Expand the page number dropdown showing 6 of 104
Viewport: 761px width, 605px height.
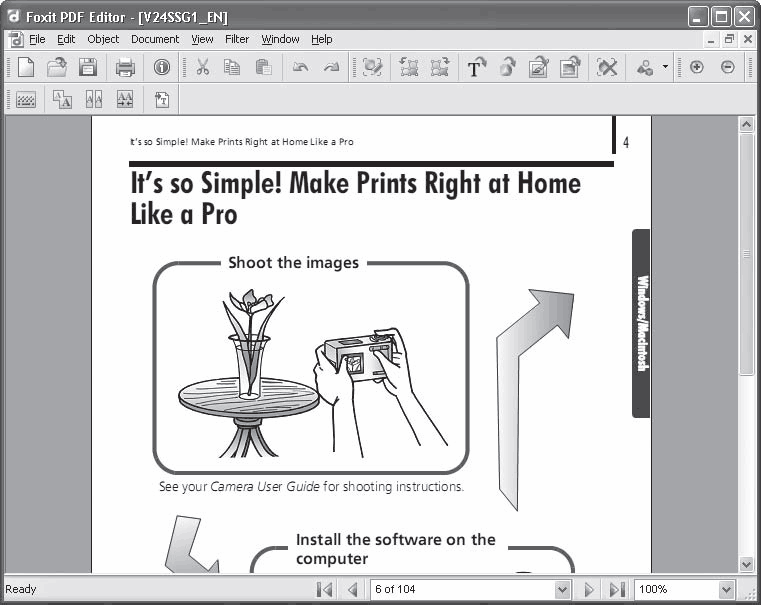click(x=562, y=589)
